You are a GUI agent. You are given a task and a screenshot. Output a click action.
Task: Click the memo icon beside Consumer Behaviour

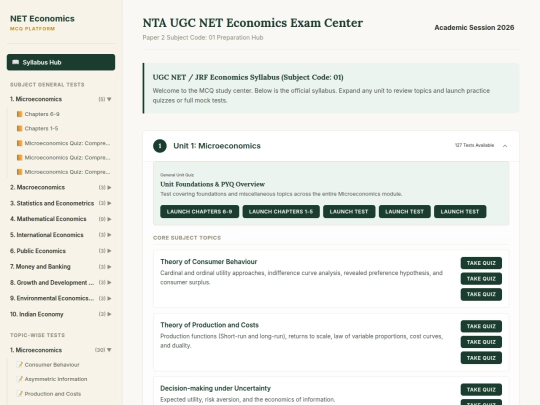(x=20, y=365)
